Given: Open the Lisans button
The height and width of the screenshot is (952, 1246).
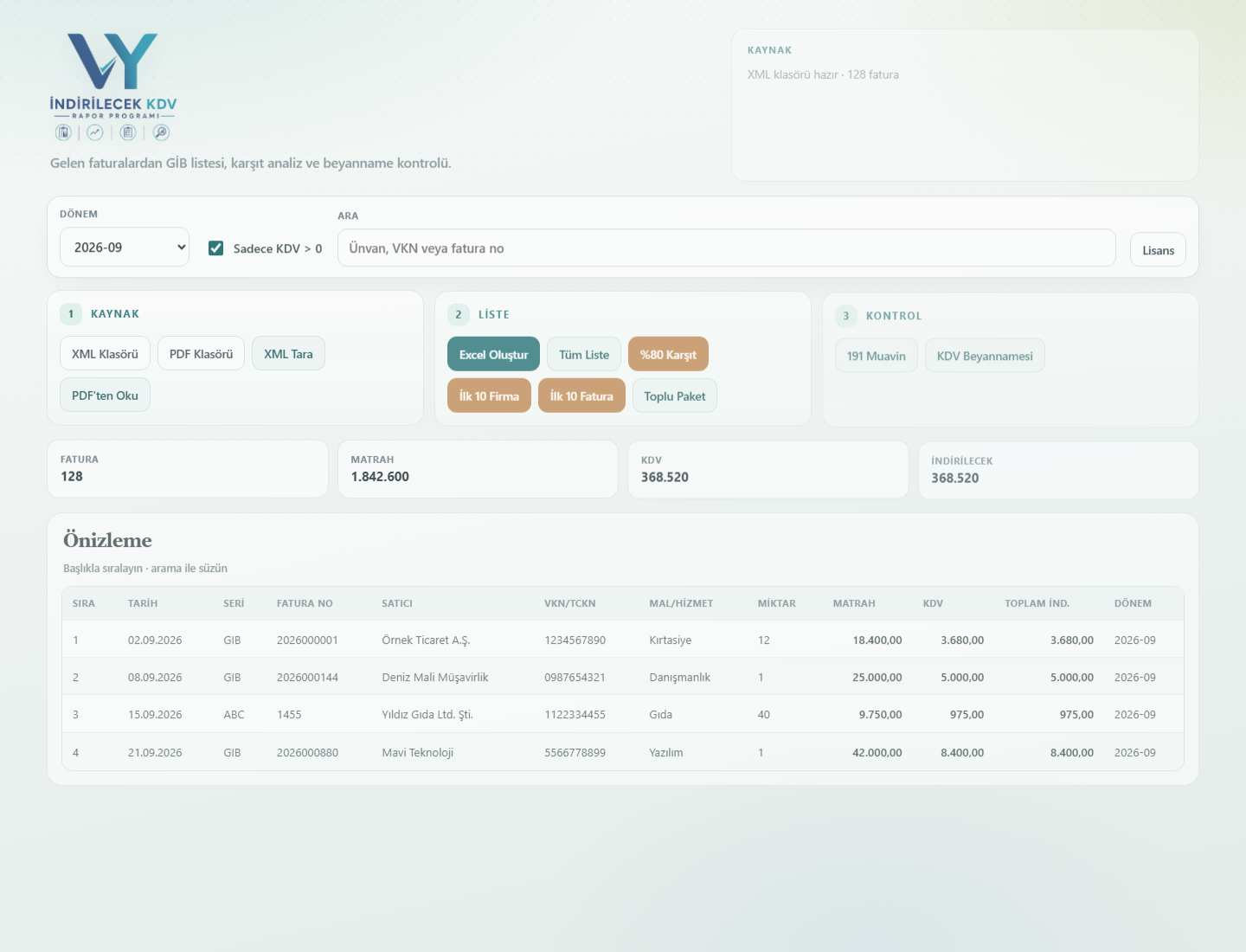Looking at the screenshot, I should tap(1158, 250).
